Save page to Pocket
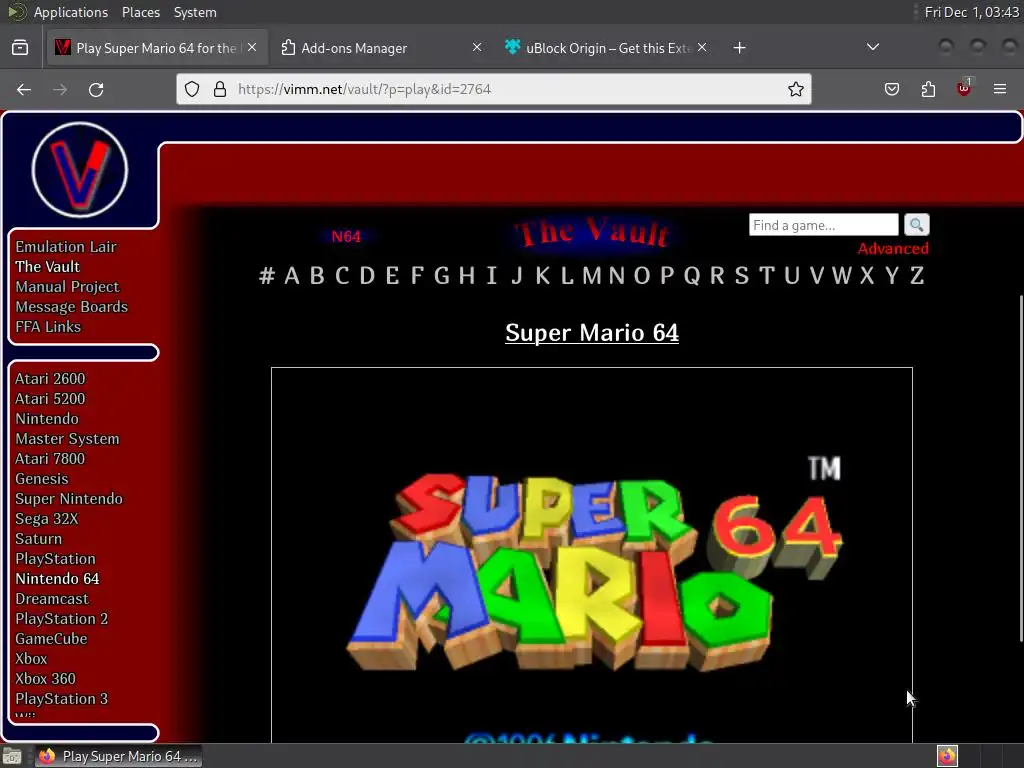Viewport: 1024px width, 768px height. pos(892,89)
